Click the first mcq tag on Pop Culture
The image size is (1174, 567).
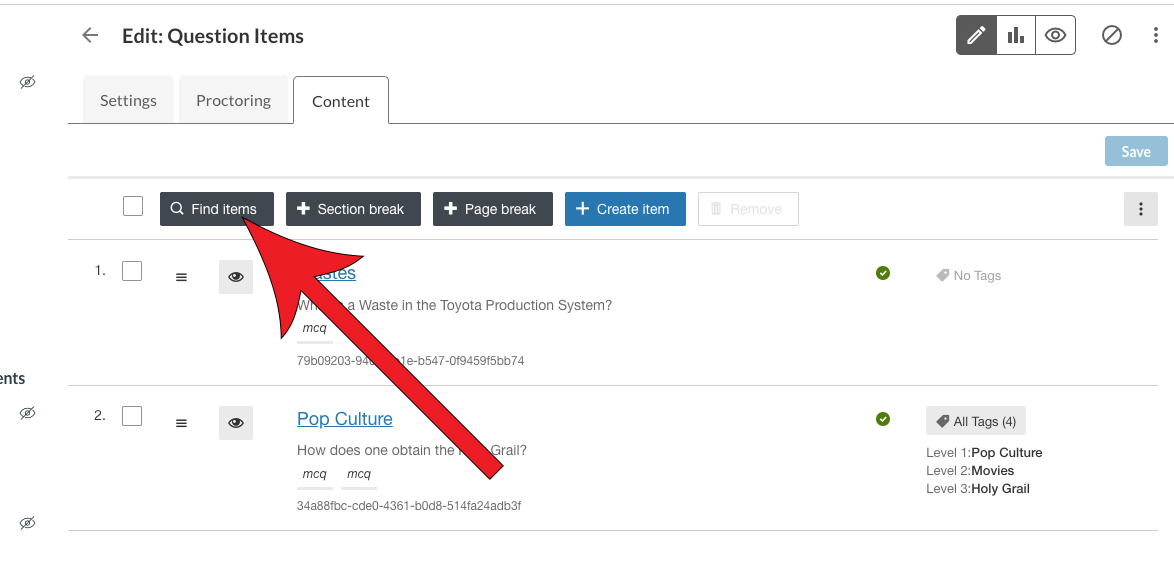[314, 474]
